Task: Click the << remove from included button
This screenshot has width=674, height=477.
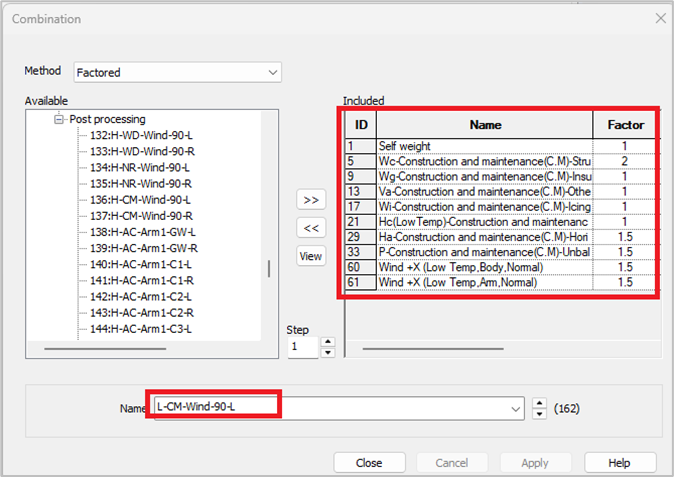Action: (311, 228)
